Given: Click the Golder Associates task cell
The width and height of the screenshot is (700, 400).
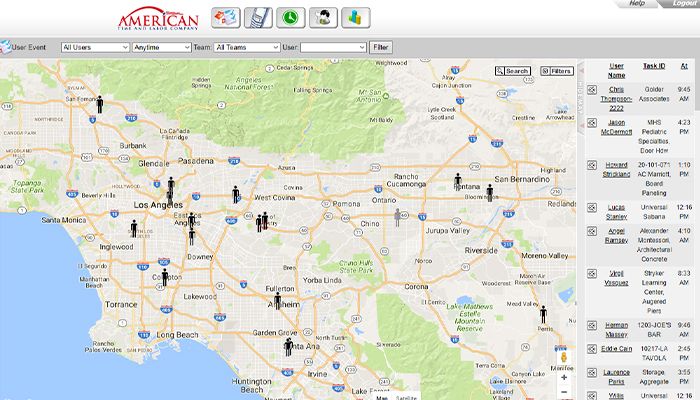Looking at the screenshot, I should point(654,94).
